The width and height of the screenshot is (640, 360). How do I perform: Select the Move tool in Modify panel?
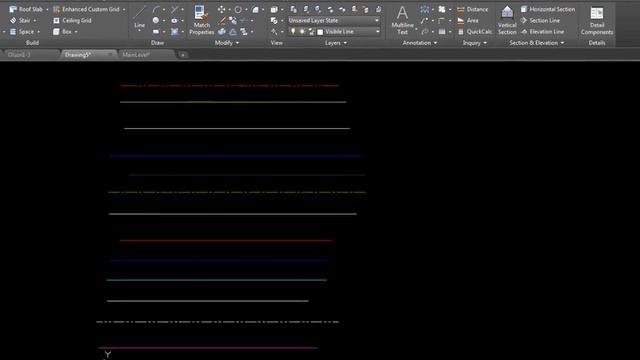pyautogui.click(x=221, y=9)
